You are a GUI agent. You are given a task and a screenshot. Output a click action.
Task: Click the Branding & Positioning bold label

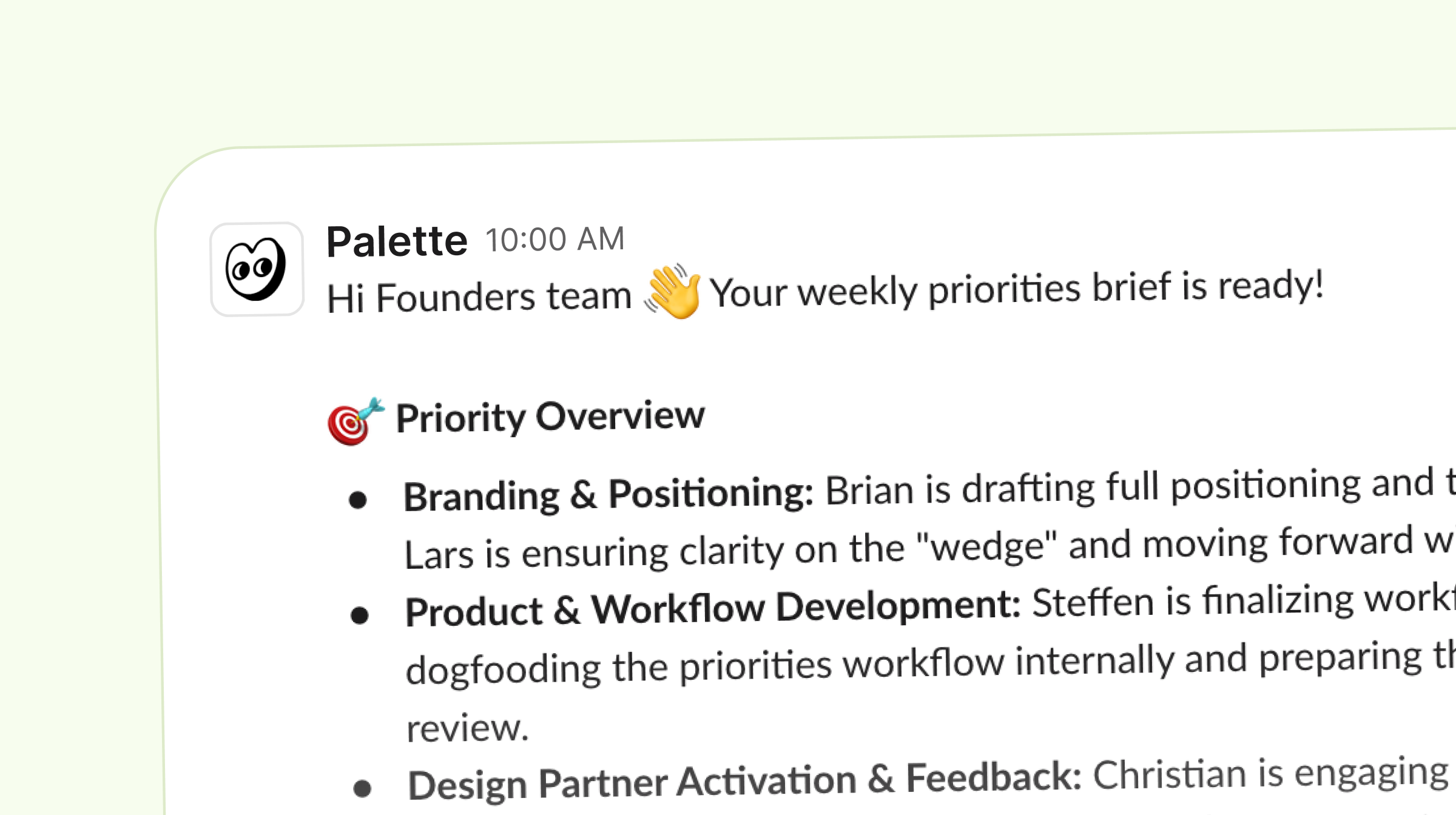point(608,494)
